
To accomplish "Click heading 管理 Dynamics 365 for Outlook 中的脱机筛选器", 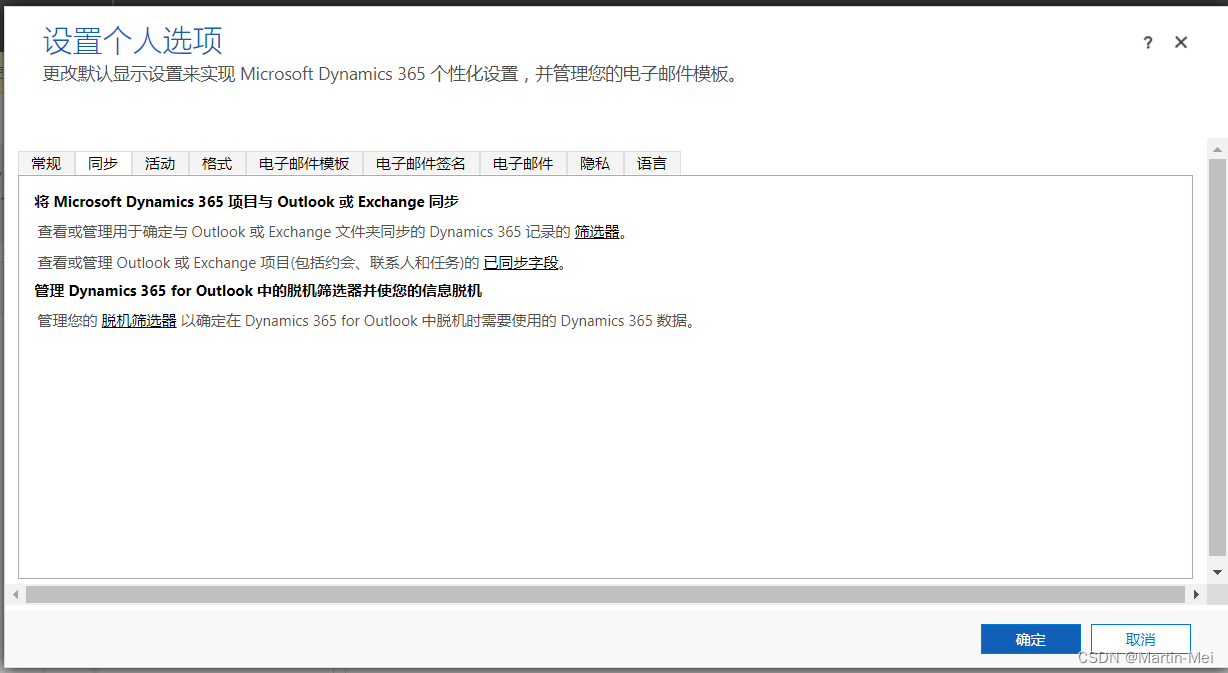I will tap(258, 291).
